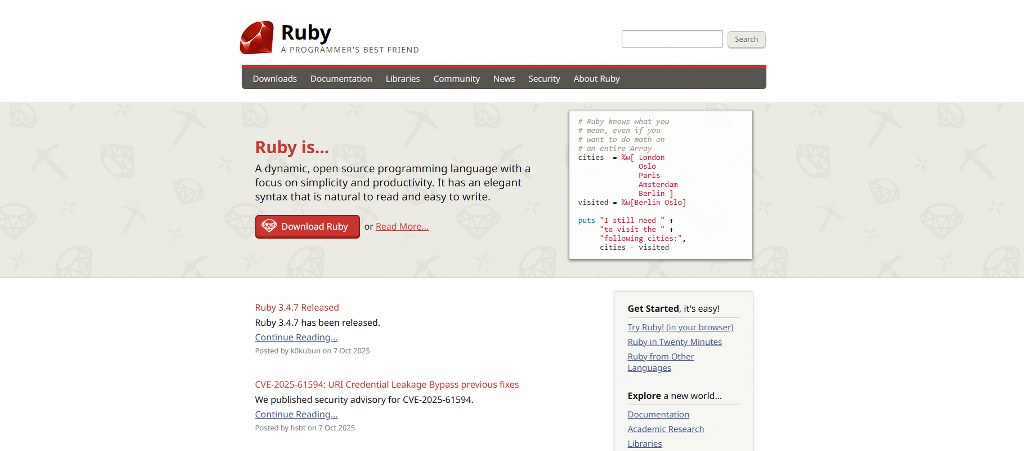Viewport: 1024px width, 451px height.
Task: Open CVE-2025-61594 URI Credential Leakage headline
Action: tap(387, 384)
